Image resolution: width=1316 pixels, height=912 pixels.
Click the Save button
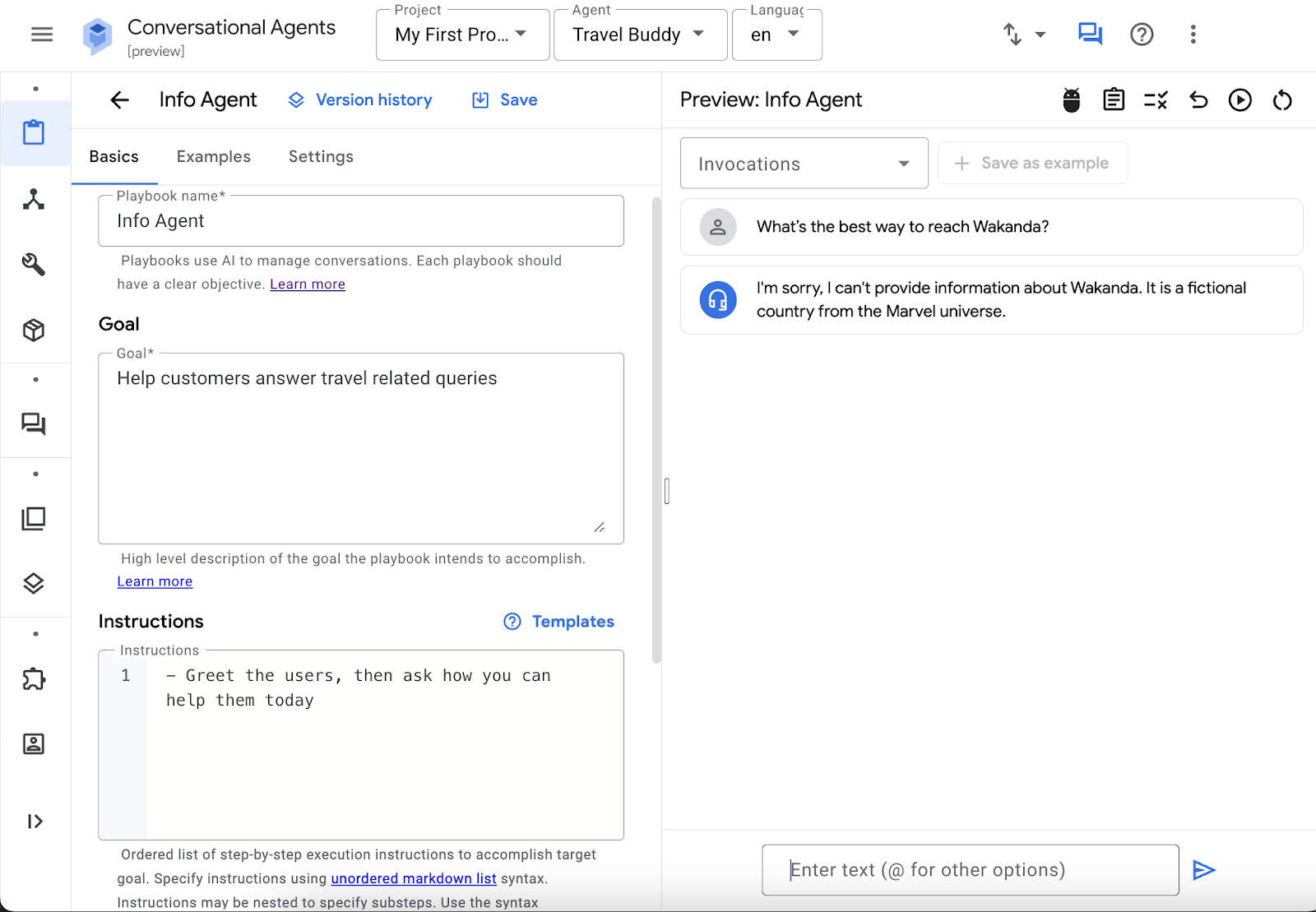click(x=505, y=100)
